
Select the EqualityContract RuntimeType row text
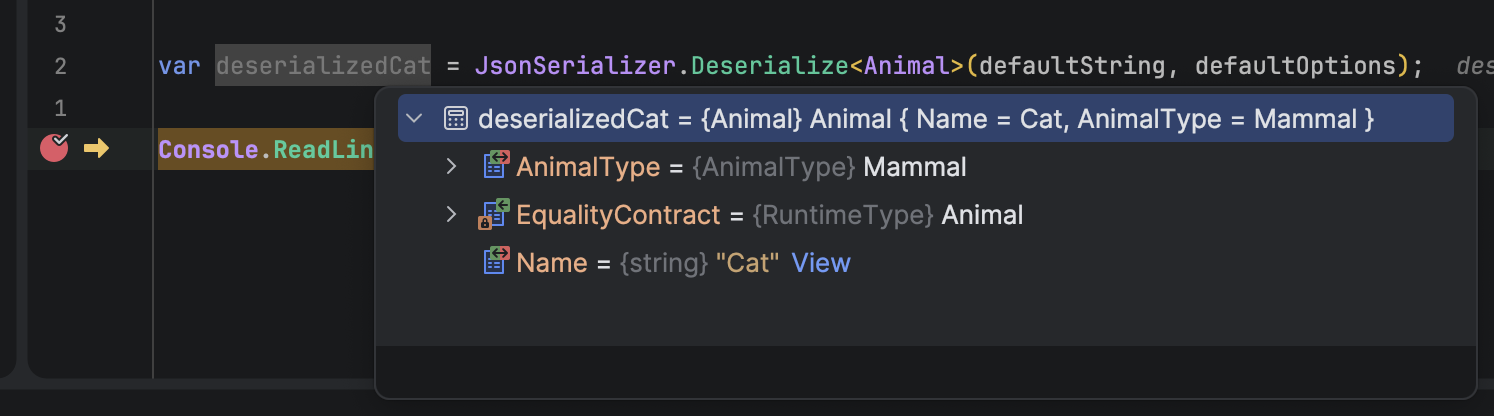[x=842, y=215]
